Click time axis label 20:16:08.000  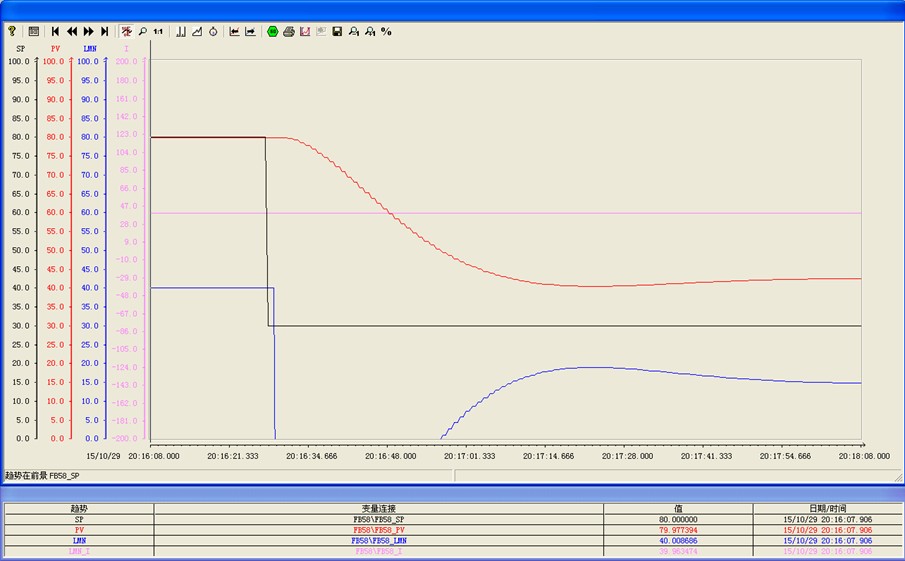[154, 456]
